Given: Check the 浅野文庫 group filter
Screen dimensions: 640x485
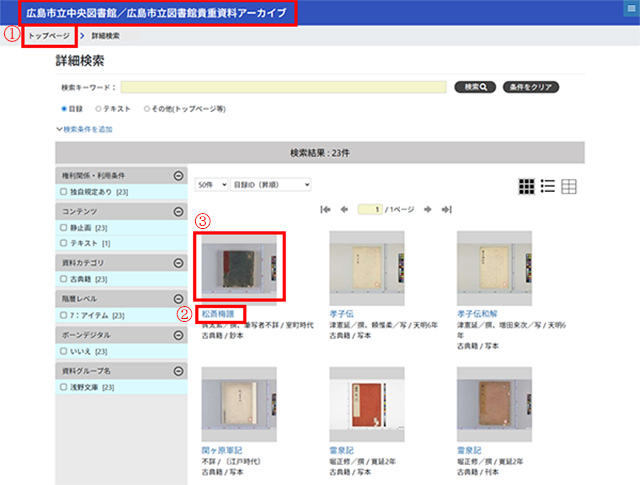Looking at the screenshot, I should coord(63,387).
